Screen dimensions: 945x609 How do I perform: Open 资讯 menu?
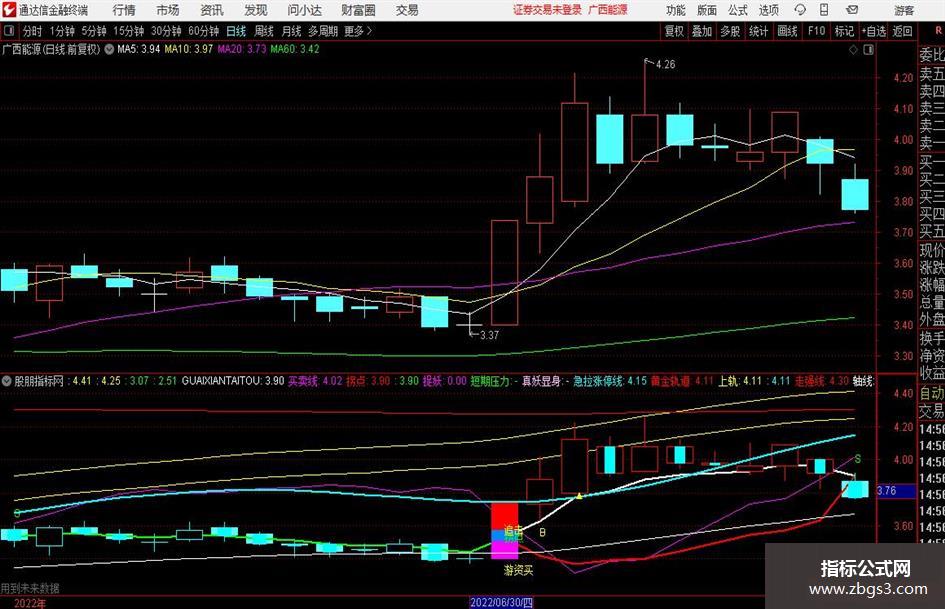click(212, 10)
